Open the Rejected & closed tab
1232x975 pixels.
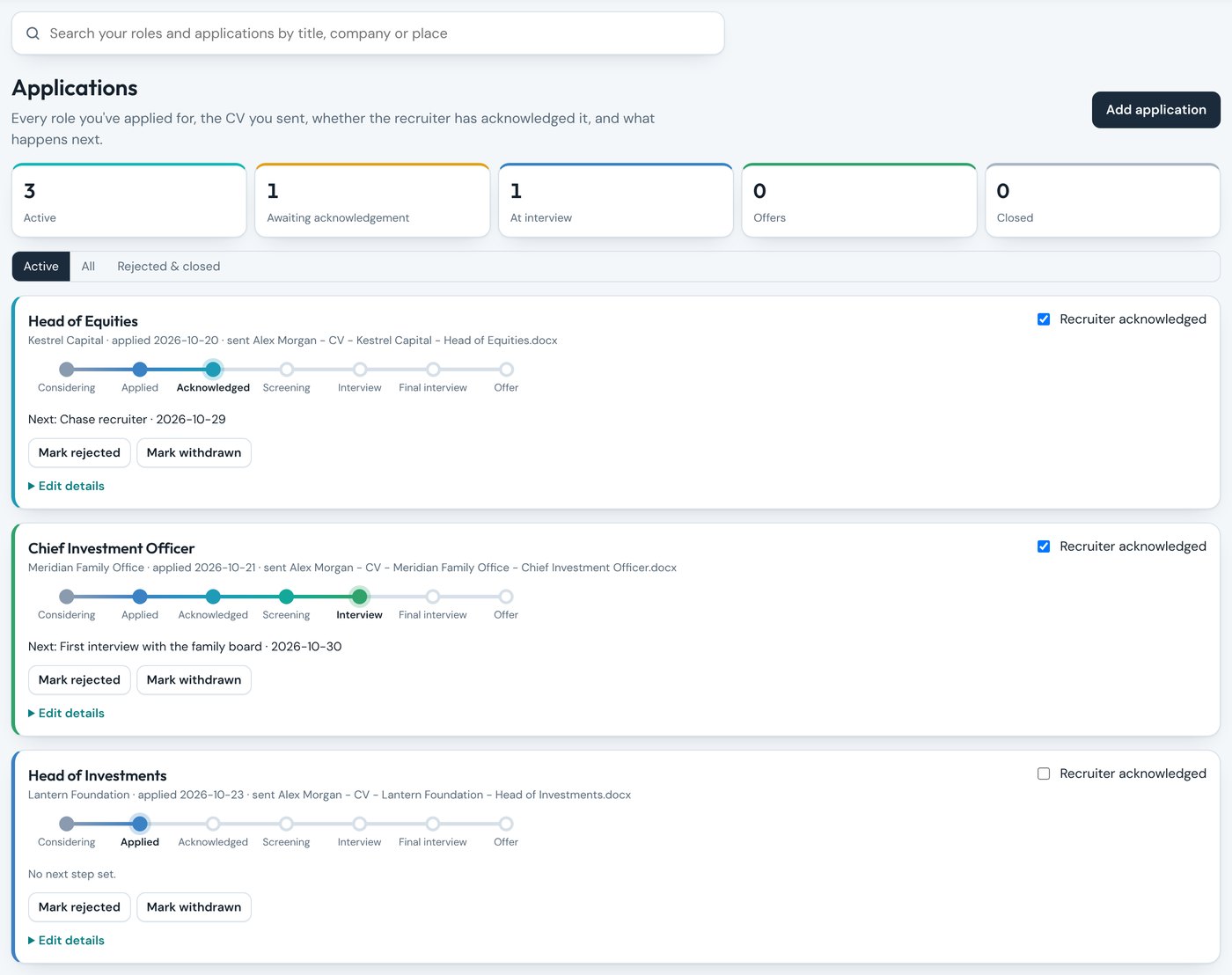[169, 267]
